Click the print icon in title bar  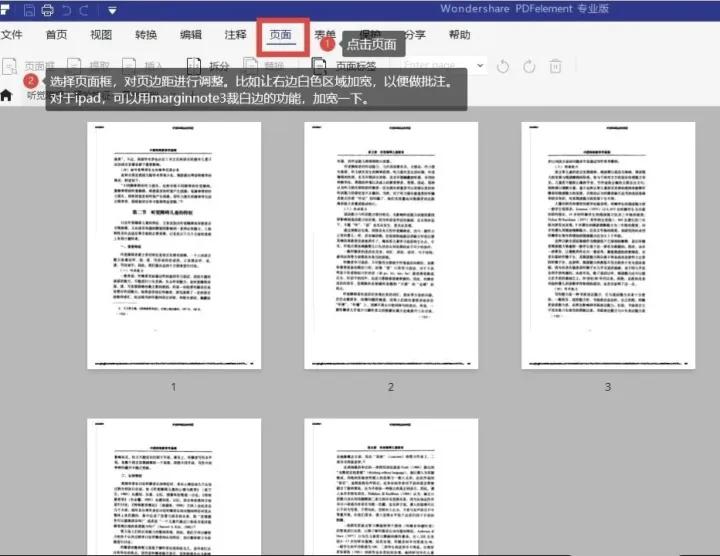point(47,10)
